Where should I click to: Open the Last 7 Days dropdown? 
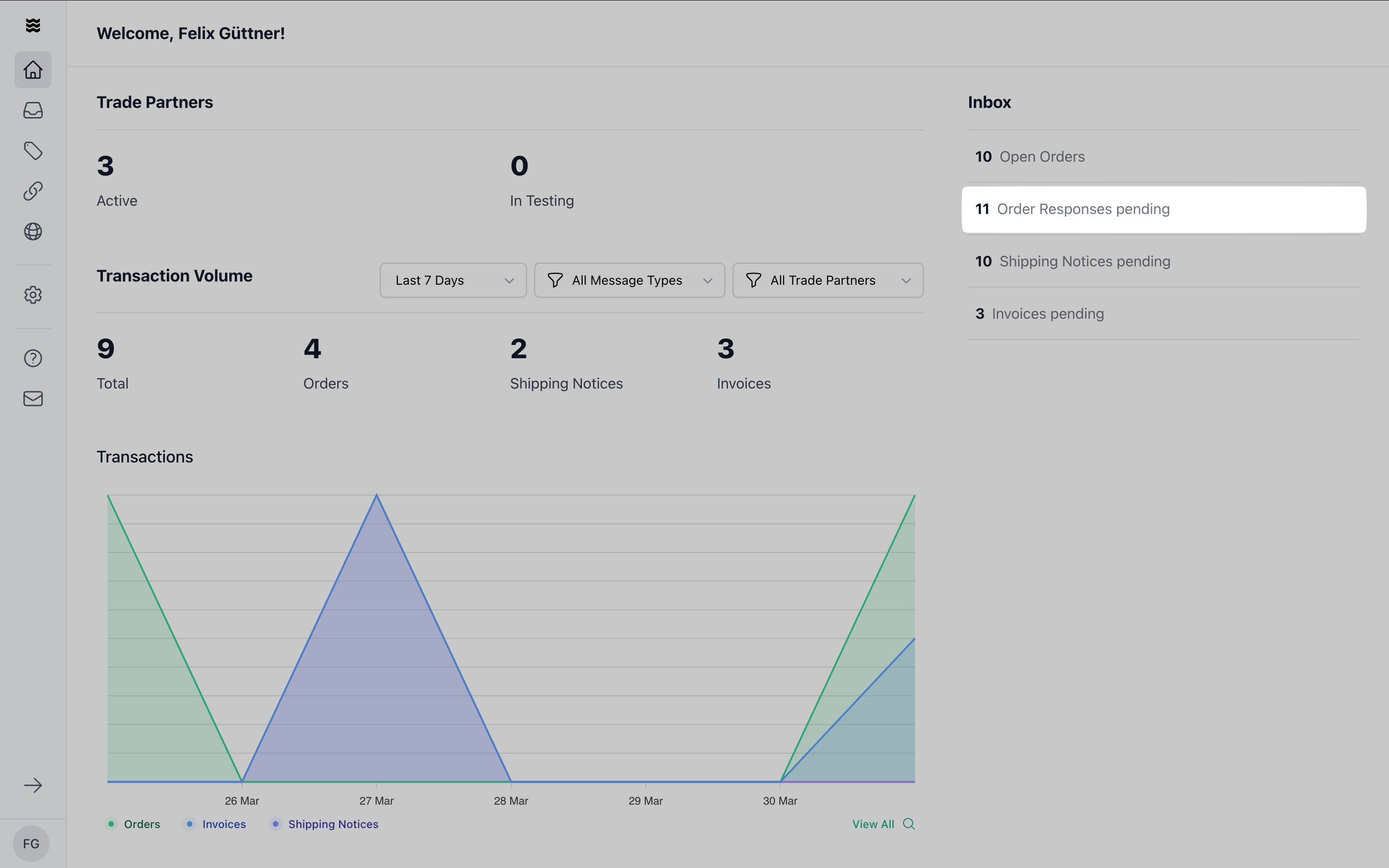tap(453, 280)
